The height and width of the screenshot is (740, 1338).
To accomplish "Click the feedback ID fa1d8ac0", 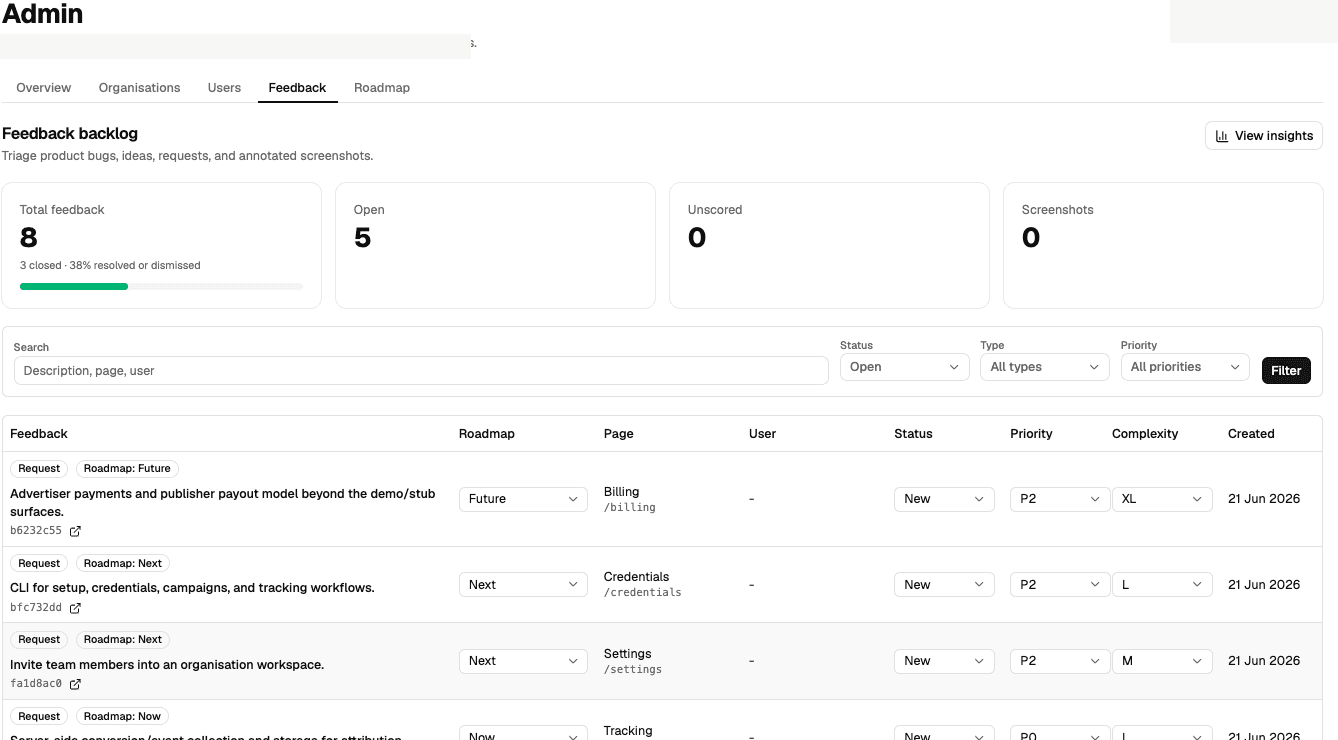I will point(36,684).
